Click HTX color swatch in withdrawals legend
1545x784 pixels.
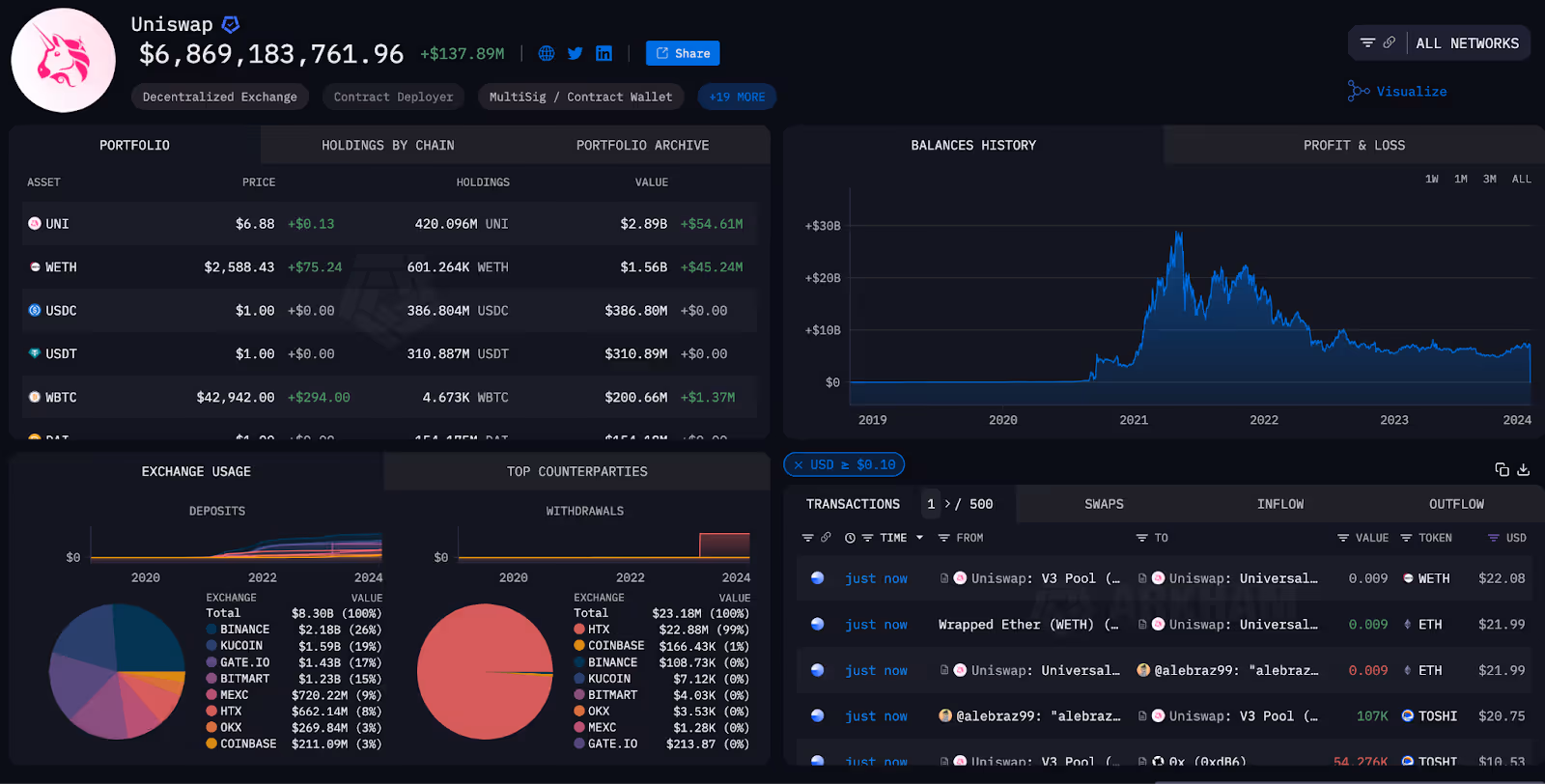pyautogui.click(x=579, y=630)
